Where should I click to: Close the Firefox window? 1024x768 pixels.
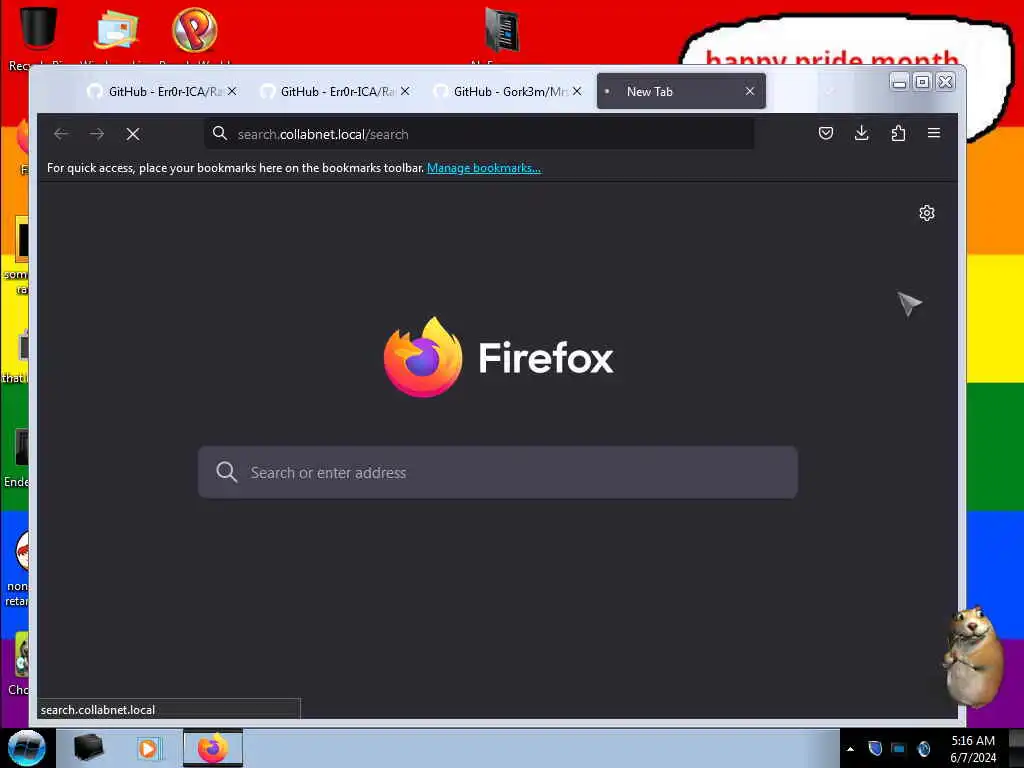(x=946, y=82)
